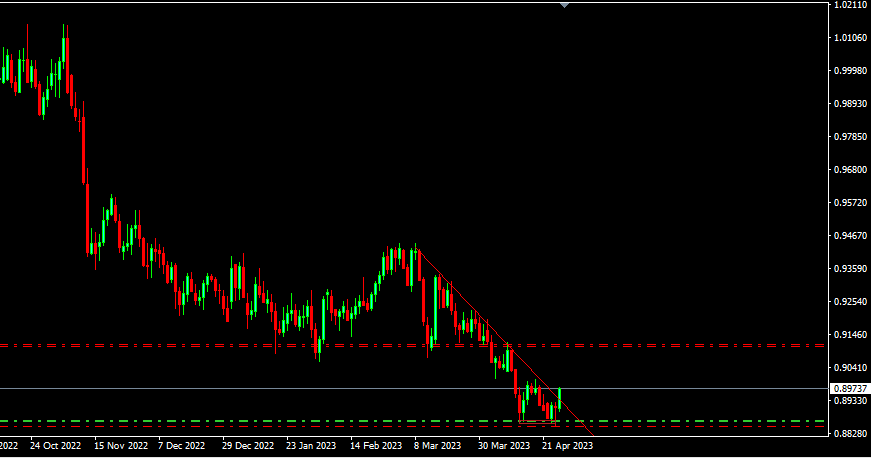
Task: Click the gray chart shift triangle marker
Action: click(564, 5)
